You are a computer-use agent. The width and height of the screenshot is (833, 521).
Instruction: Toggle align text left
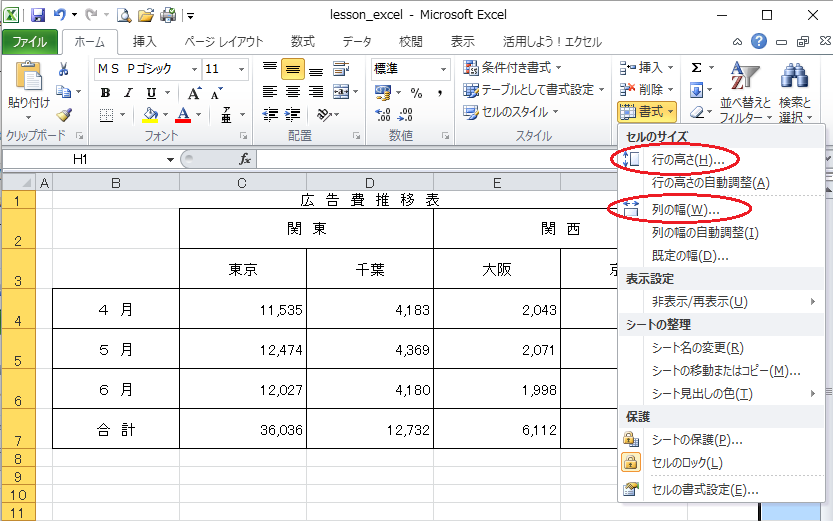(270, 92)
